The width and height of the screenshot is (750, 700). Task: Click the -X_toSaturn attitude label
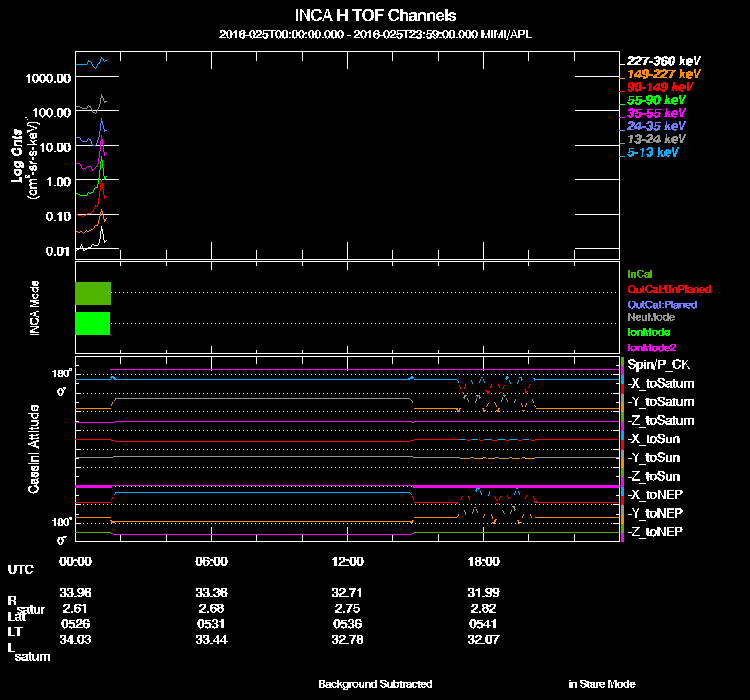click(x=660, y=384)
